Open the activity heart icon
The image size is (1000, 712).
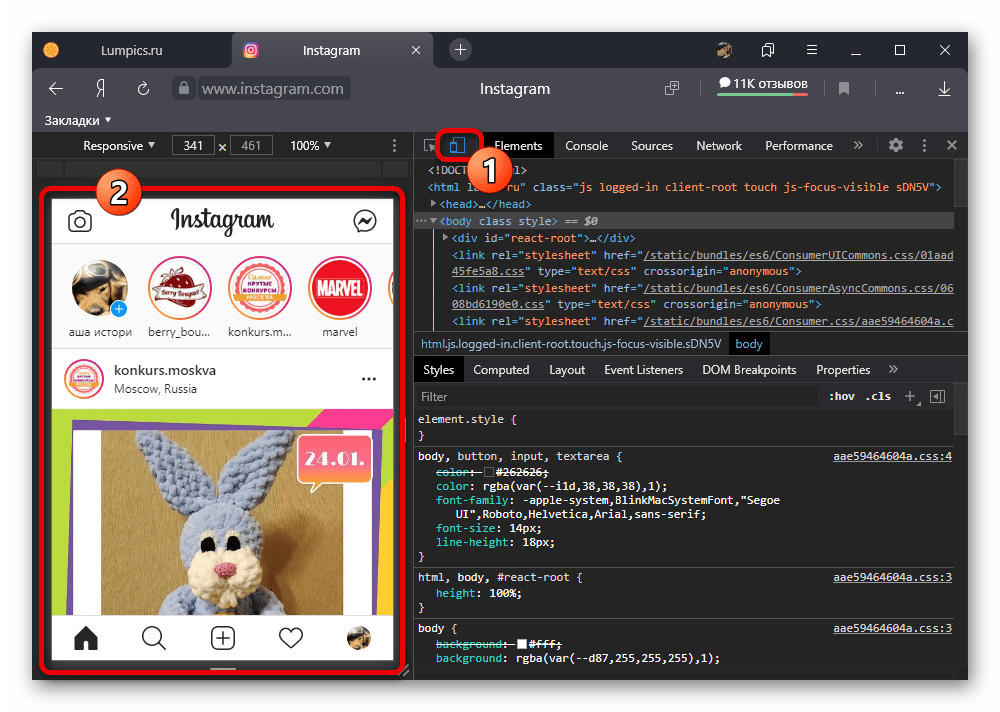(x=290, y=637)
